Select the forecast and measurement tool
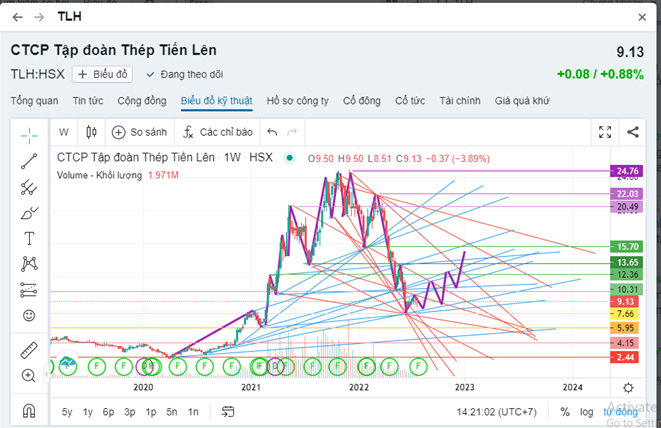This screenshot has width=661, height=428. click(x=29, y=290)
